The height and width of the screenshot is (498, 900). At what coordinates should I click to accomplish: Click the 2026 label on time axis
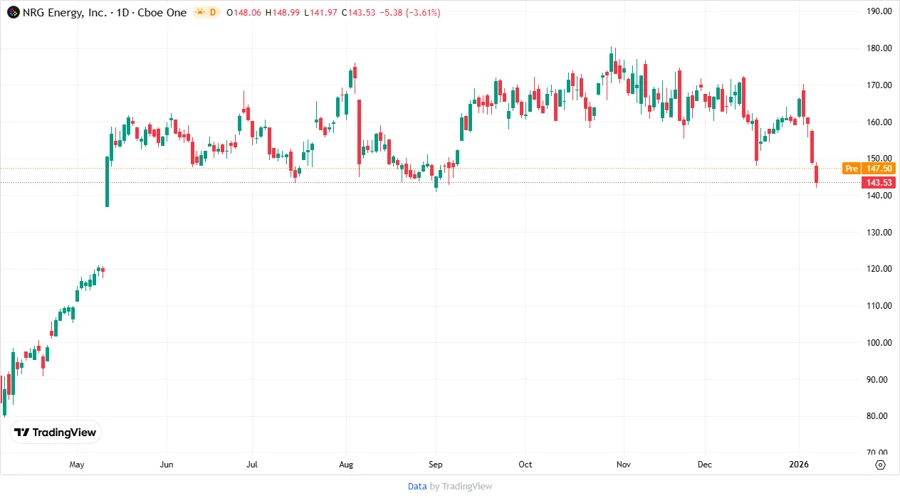tap(799, 465)
